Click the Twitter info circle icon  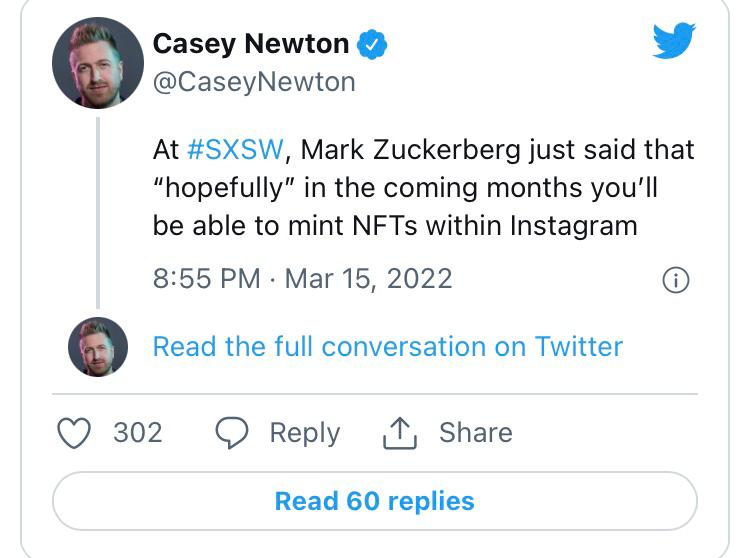(676, 281)
